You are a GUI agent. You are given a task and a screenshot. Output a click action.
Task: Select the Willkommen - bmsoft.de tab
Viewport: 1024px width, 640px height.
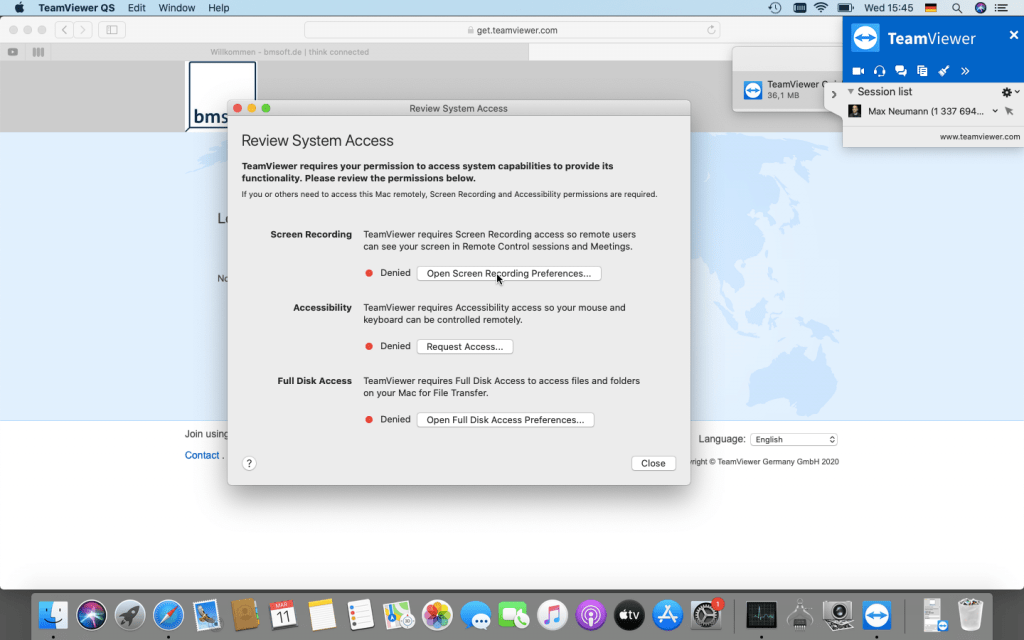tap(289, 52)
